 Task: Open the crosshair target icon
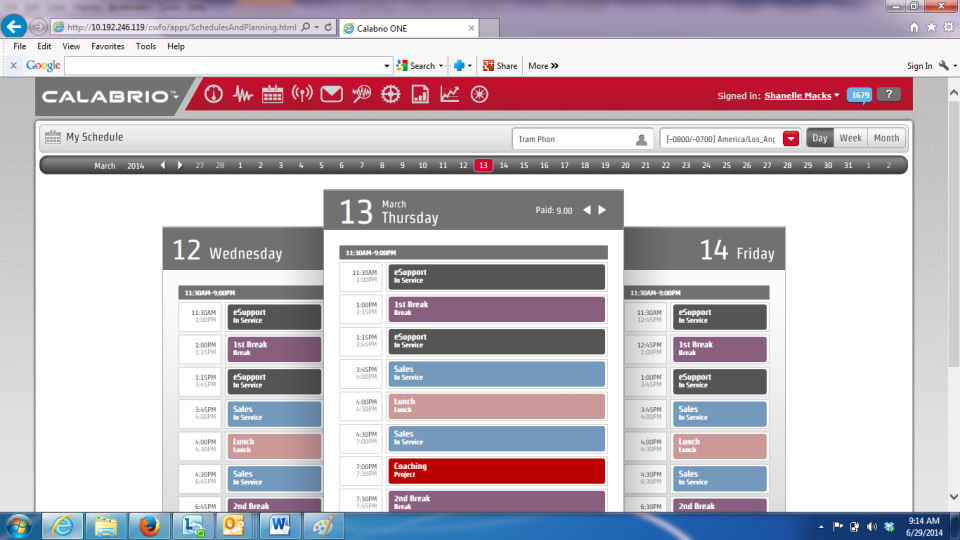(x=391, y=94)
